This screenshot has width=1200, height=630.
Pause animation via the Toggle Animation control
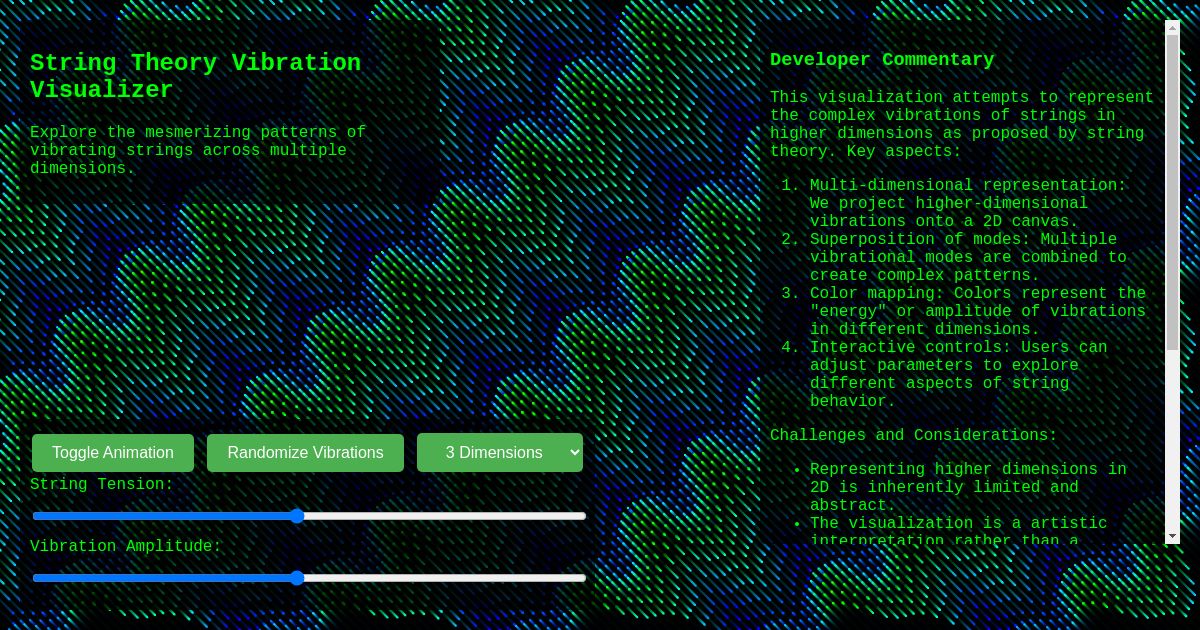[112, 453]
